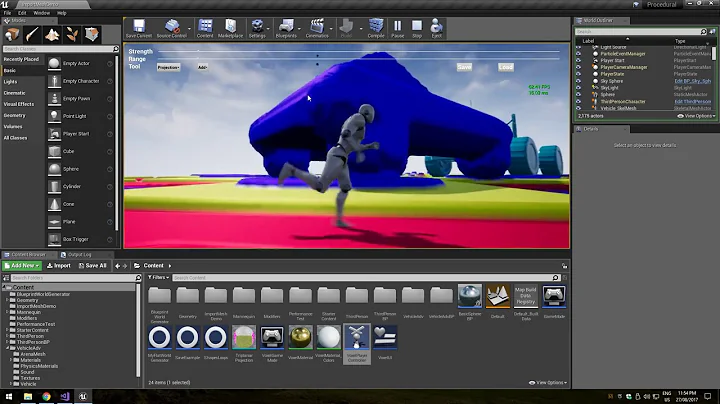This screenshot has height=404, width=720.
Task: Toggle visibility of SkyLight actor
Action: pyautogui.click(x=579, y=88)
